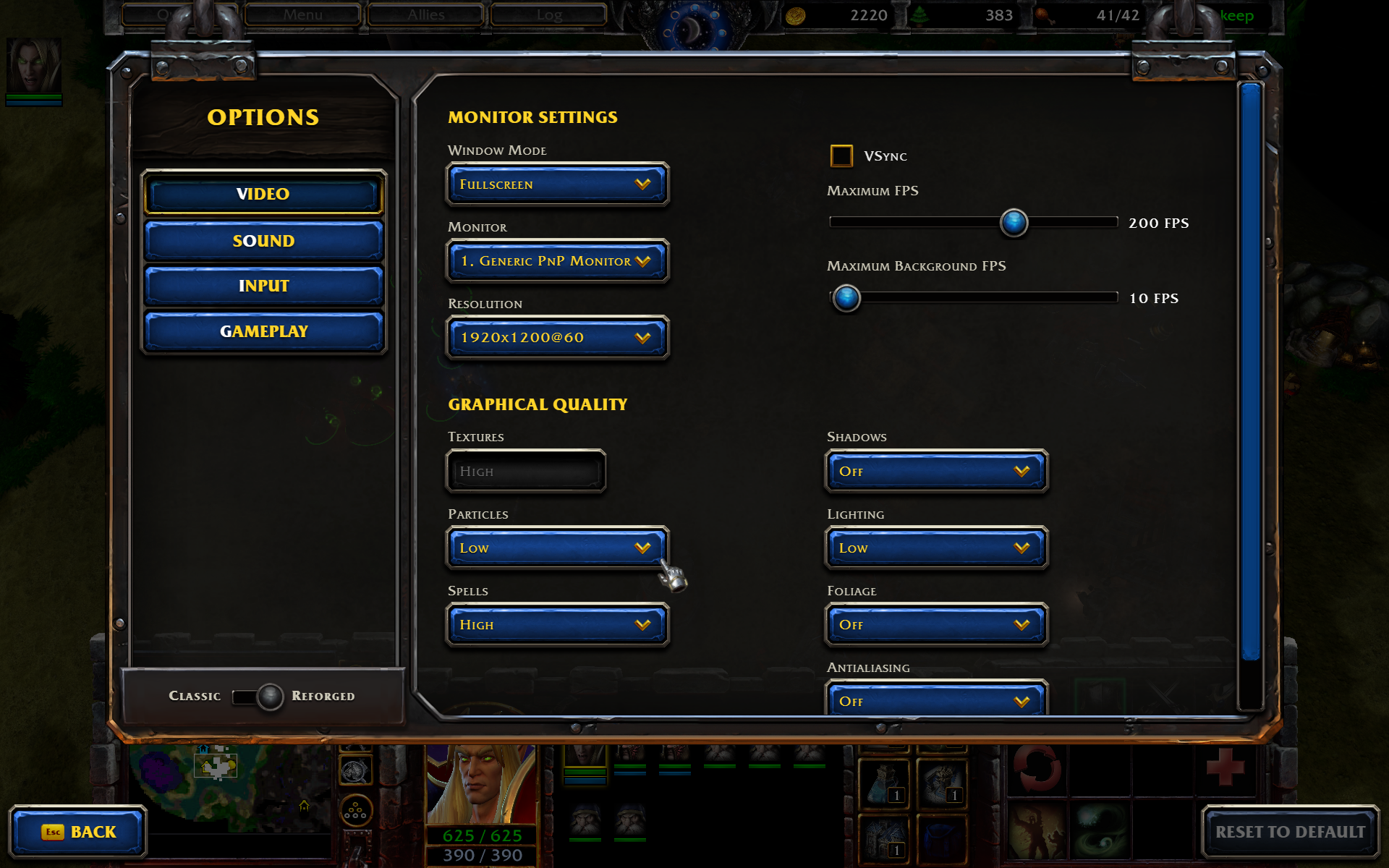Click the VIDEO options tab icon

click(x=263, y=194)
